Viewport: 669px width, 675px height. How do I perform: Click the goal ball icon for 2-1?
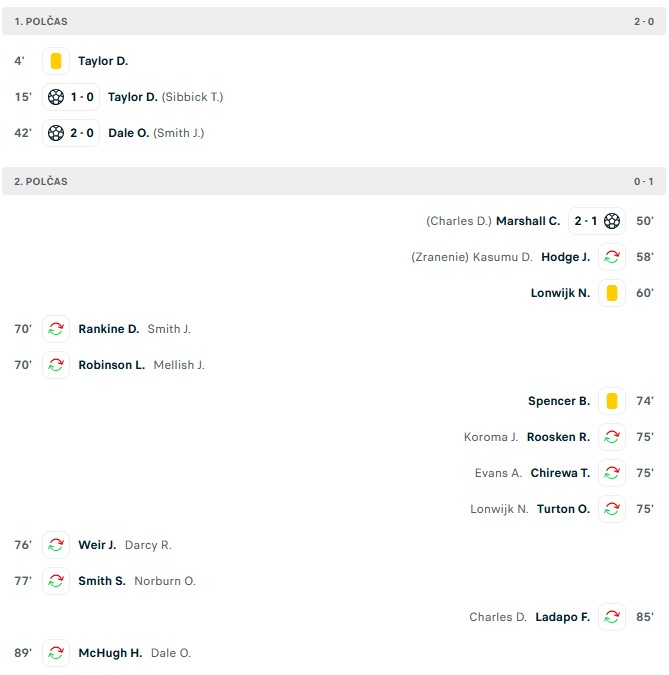click(x=612, y=221)
